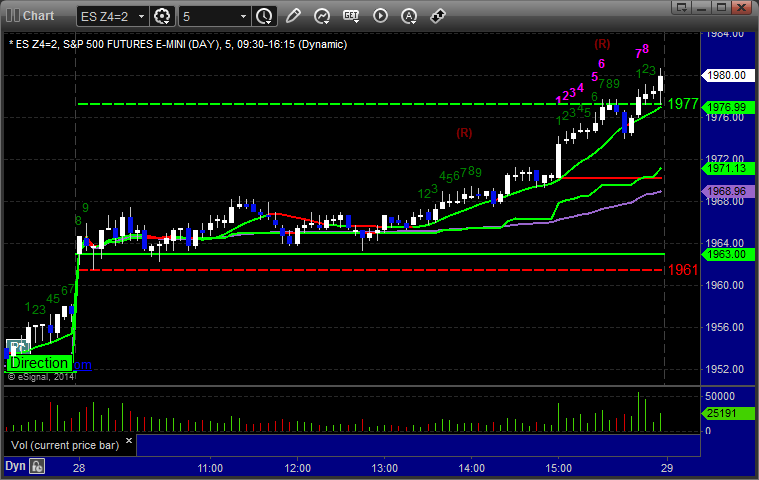This screenshot has height=480, width=759.
Task: Click the 1980.00 cursor price label
Action: 728,75
